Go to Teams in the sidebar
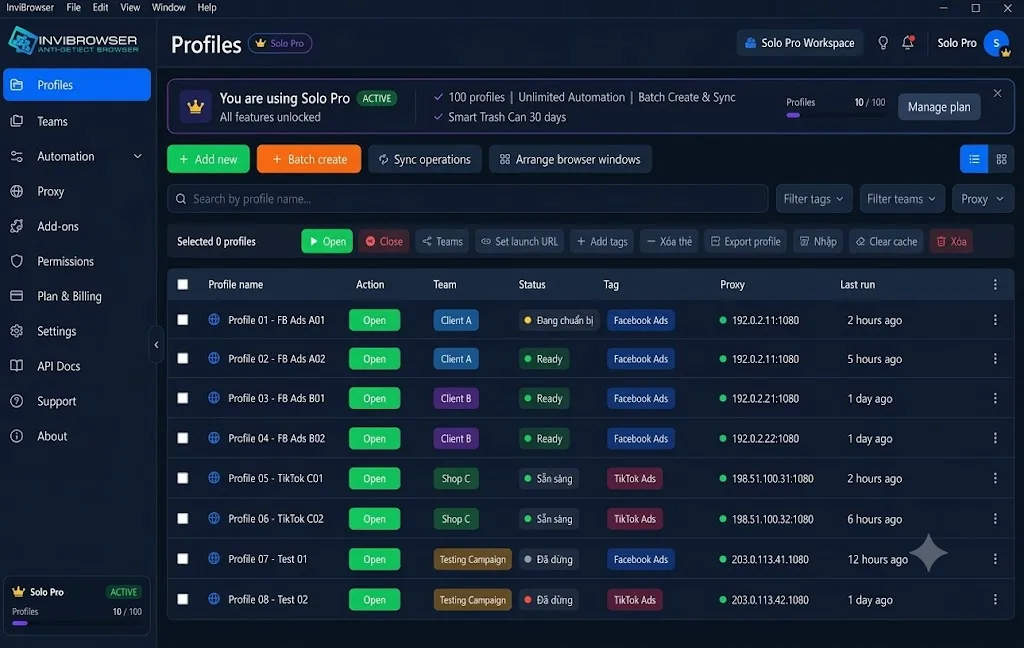The width and height of the screenshot is (1024, 648). point(76,122)
